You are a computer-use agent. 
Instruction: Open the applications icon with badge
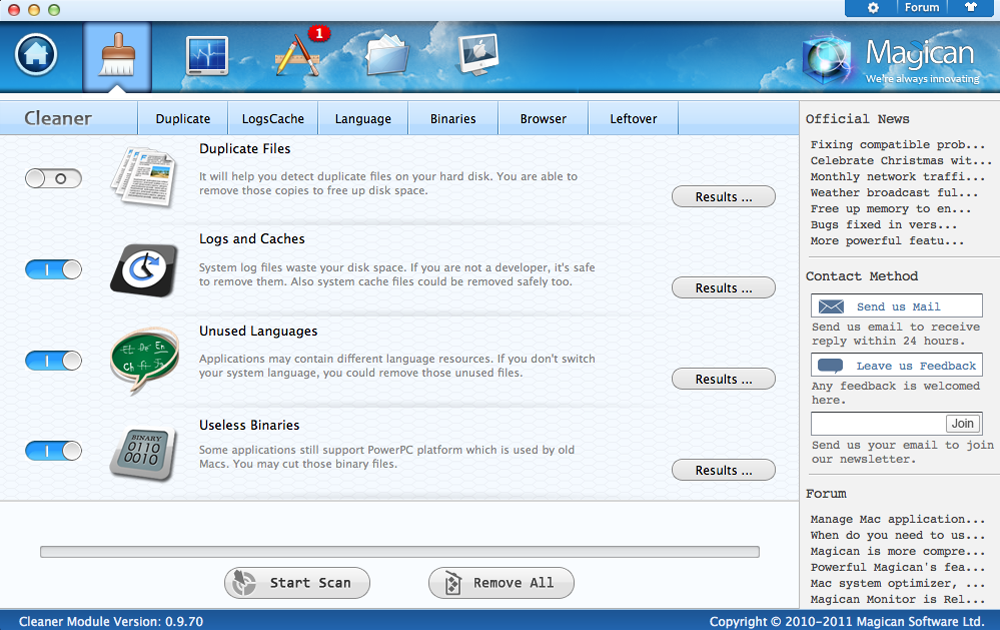(297, 55)
